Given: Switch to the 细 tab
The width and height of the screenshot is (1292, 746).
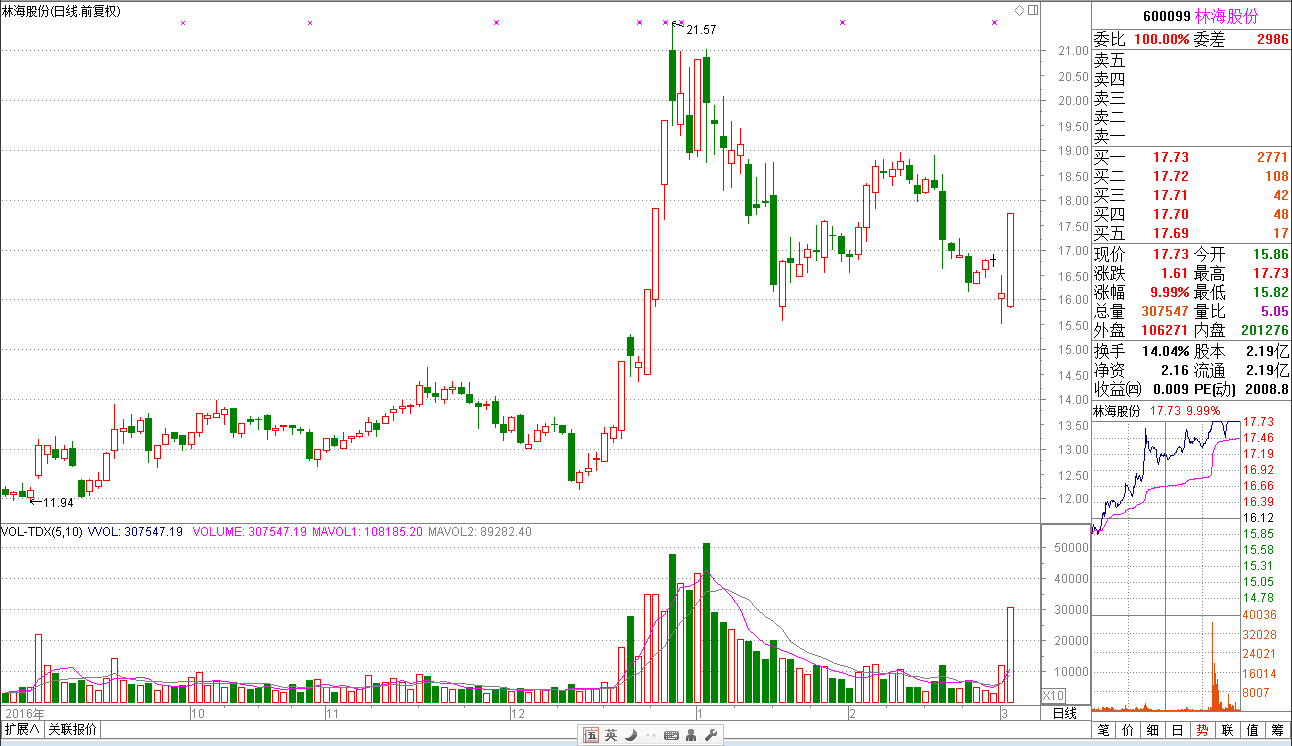Looking at the screenshot, I should pyautogui.click(x=1153, y=731).
